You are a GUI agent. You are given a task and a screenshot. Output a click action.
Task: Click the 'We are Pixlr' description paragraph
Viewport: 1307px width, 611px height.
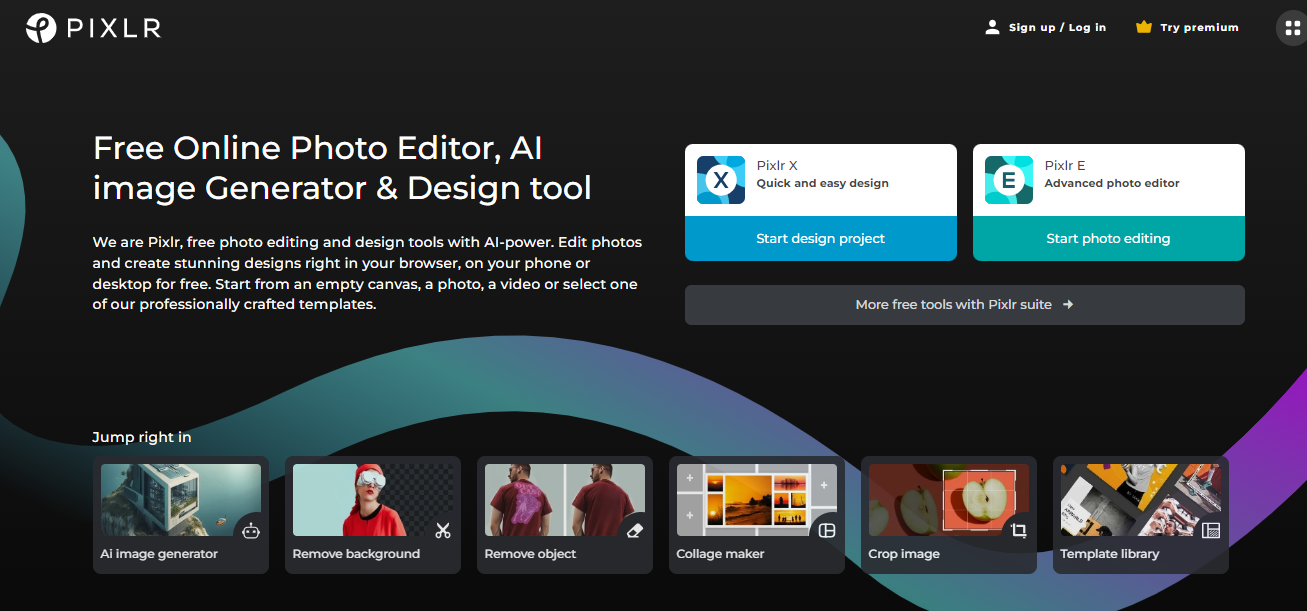[x=367, y=273]
